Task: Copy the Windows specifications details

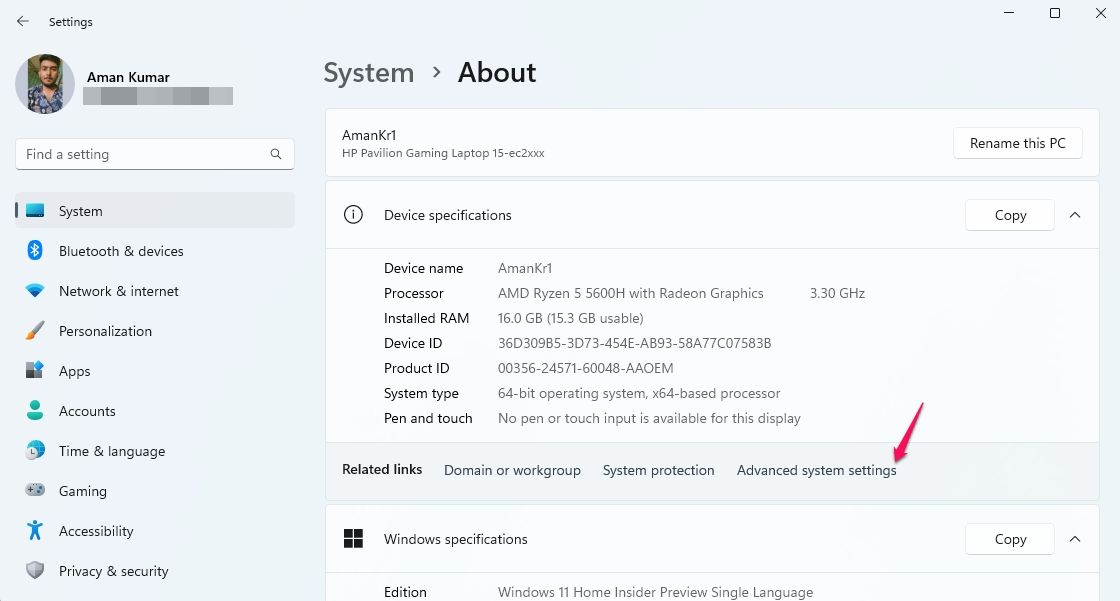Action: point(1010,539)
